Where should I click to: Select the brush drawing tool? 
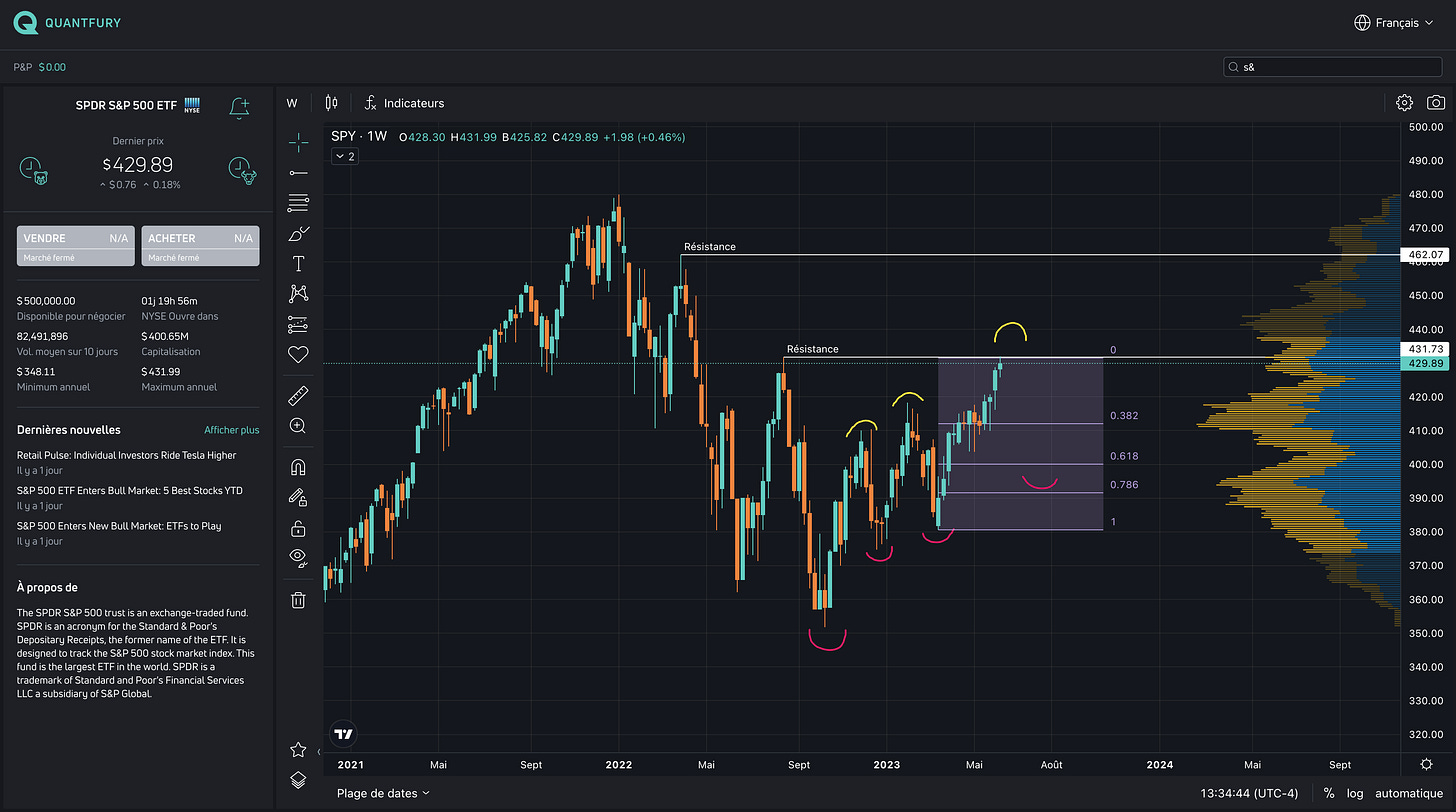(x=298, y=233)
